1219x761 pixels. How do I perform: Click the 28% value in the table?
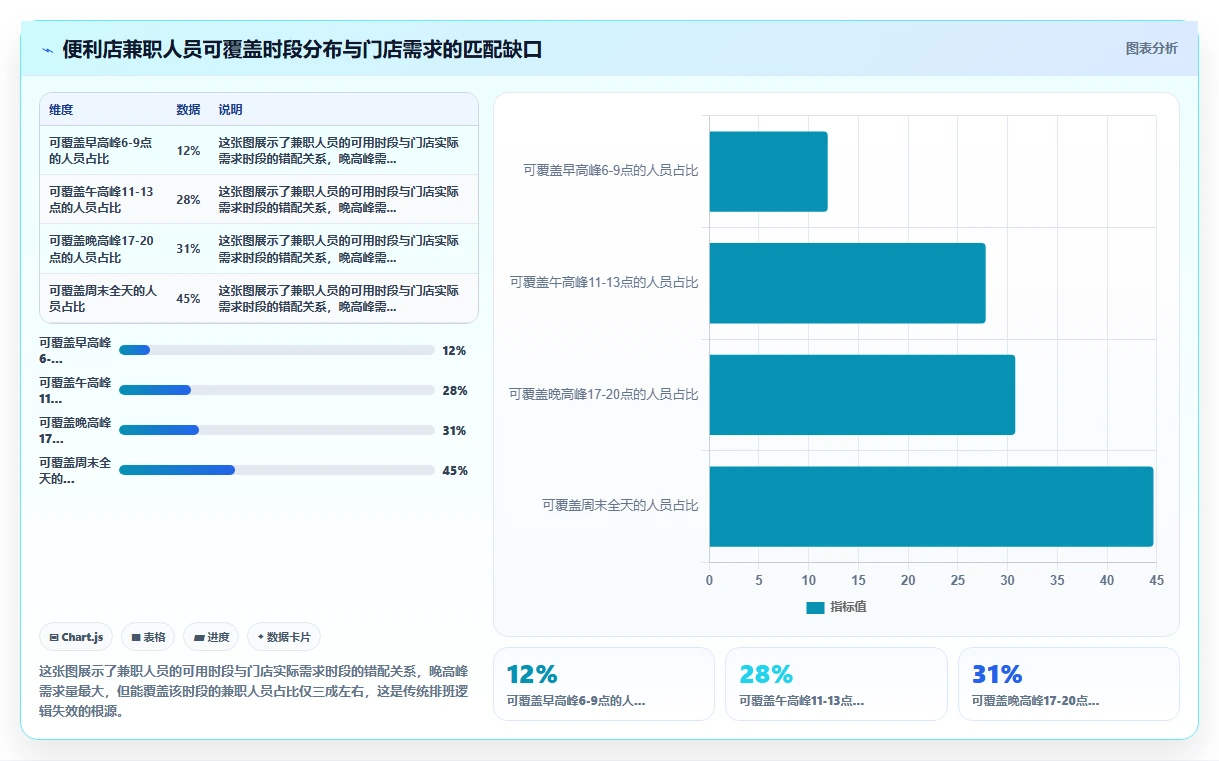click(188, 200)
